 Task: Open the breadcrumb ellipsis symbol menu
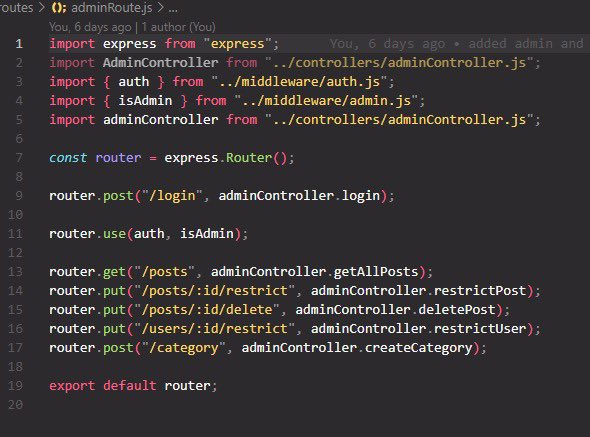click(173, 8)
